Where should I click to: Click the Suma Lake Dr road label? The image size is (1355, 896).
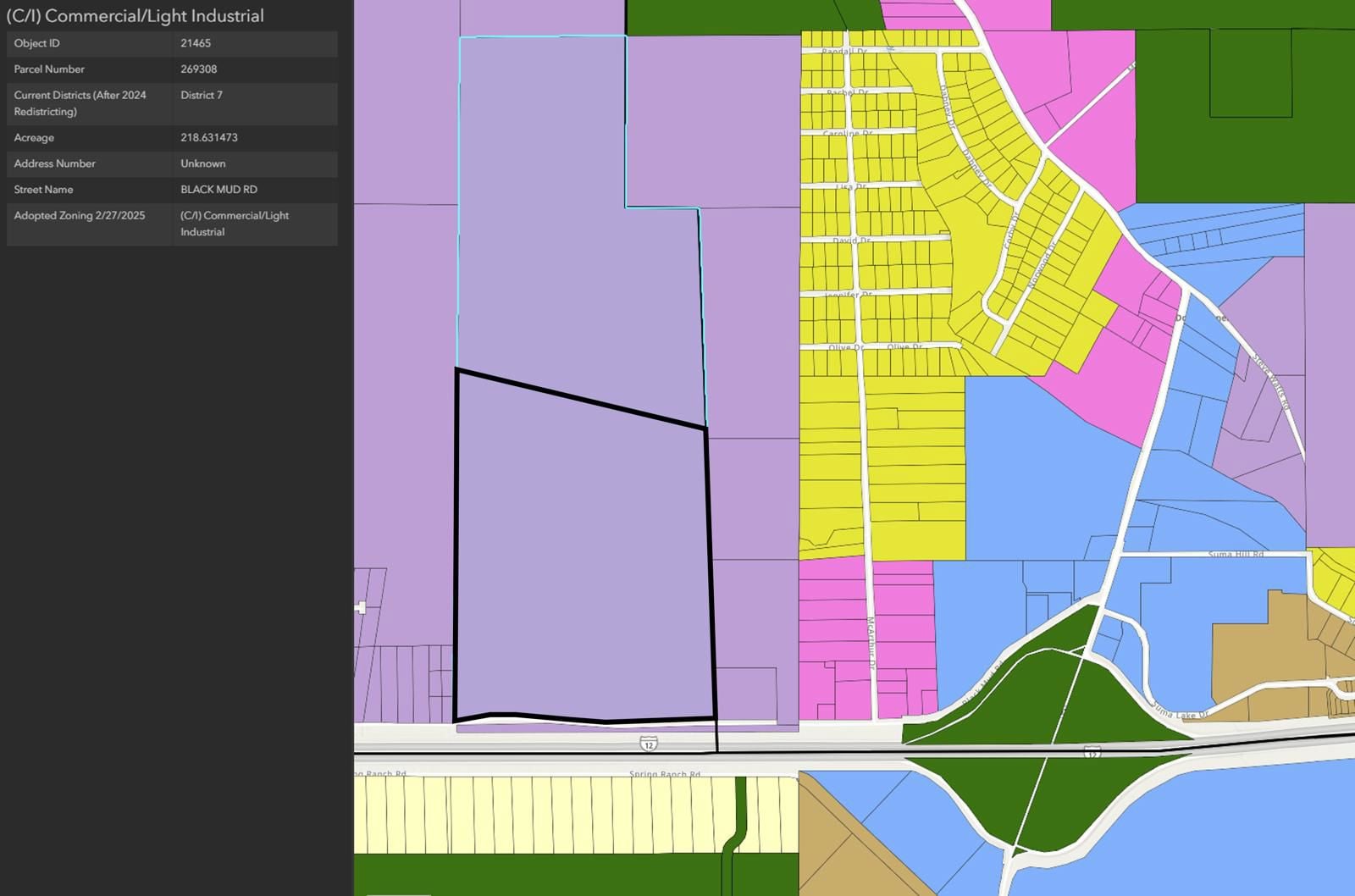pyautogui.click(x=1178, y=712)
